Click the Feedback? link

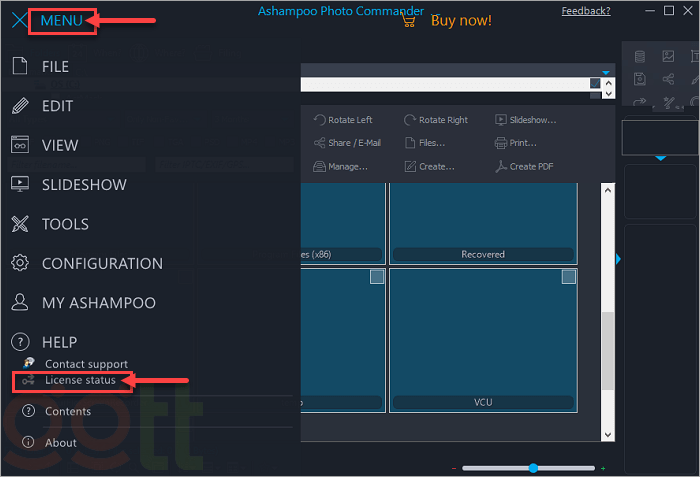pyautogui.click(x=585, y=11)
